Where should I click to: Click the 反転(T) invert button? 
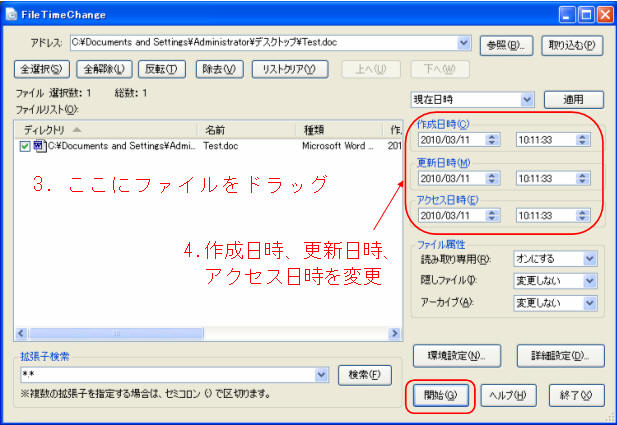tap(162, 69)
